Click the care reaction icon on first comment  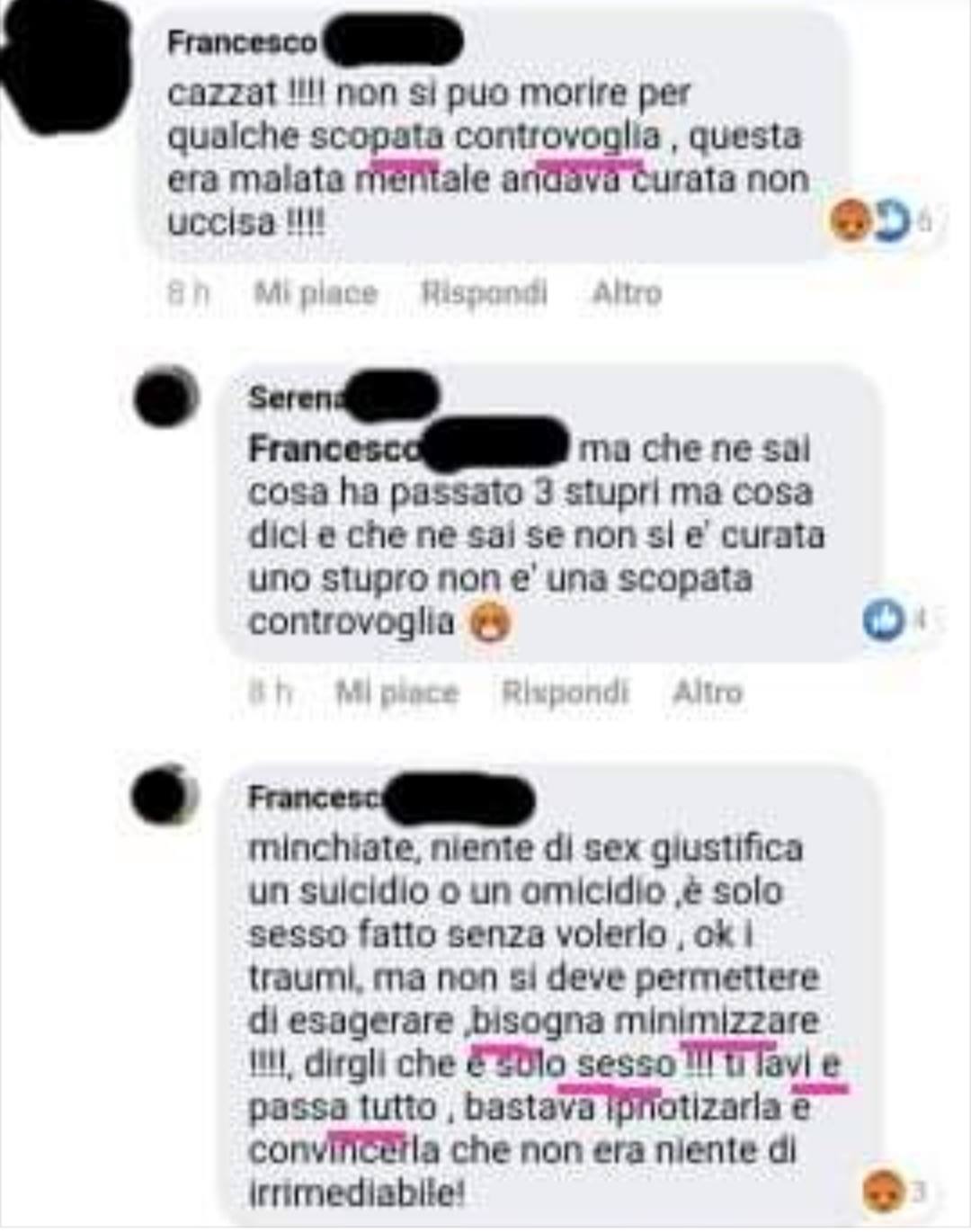(x=889, y=220)
